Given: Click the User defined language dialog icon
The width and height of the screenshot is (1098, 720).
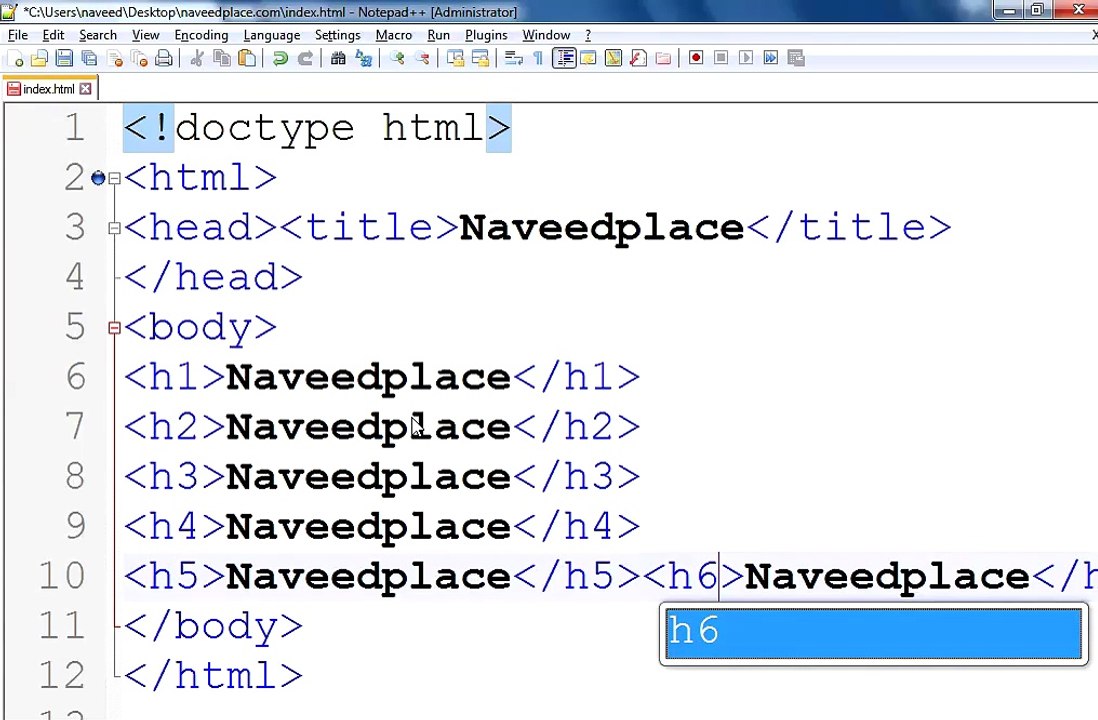Looking at the screenshot, I should (588, 58).
